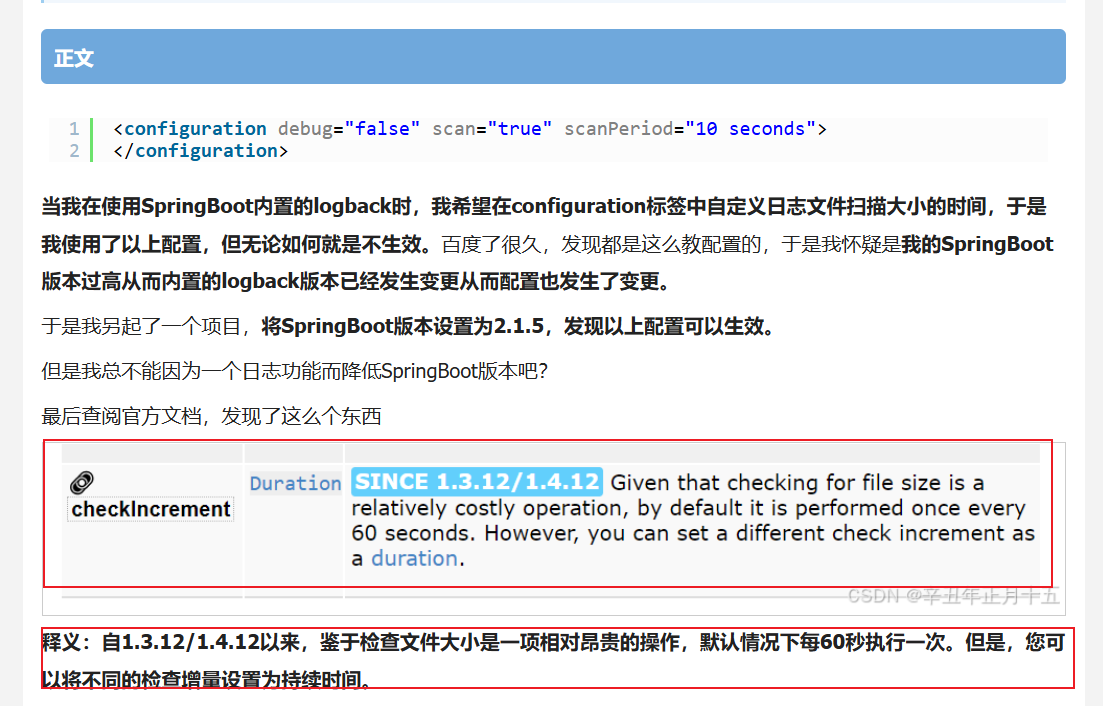Screen dimensions: 1103x706
Task: Click the 正文 section header
Action: (x=553, y=57)
